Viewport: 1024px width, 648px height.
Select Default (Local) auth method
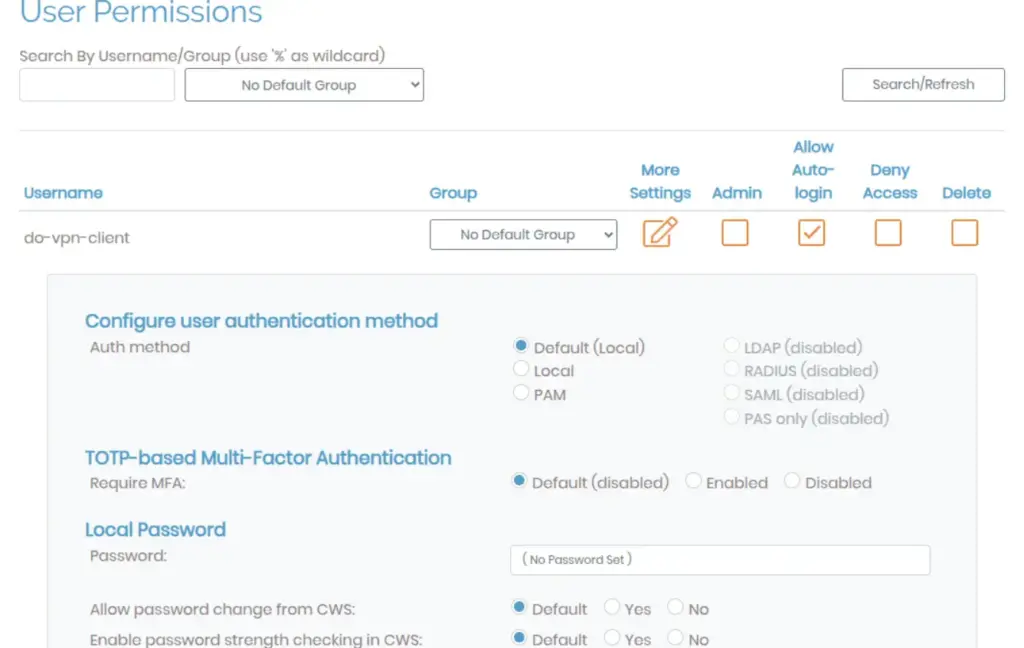[x=521, y=346]
